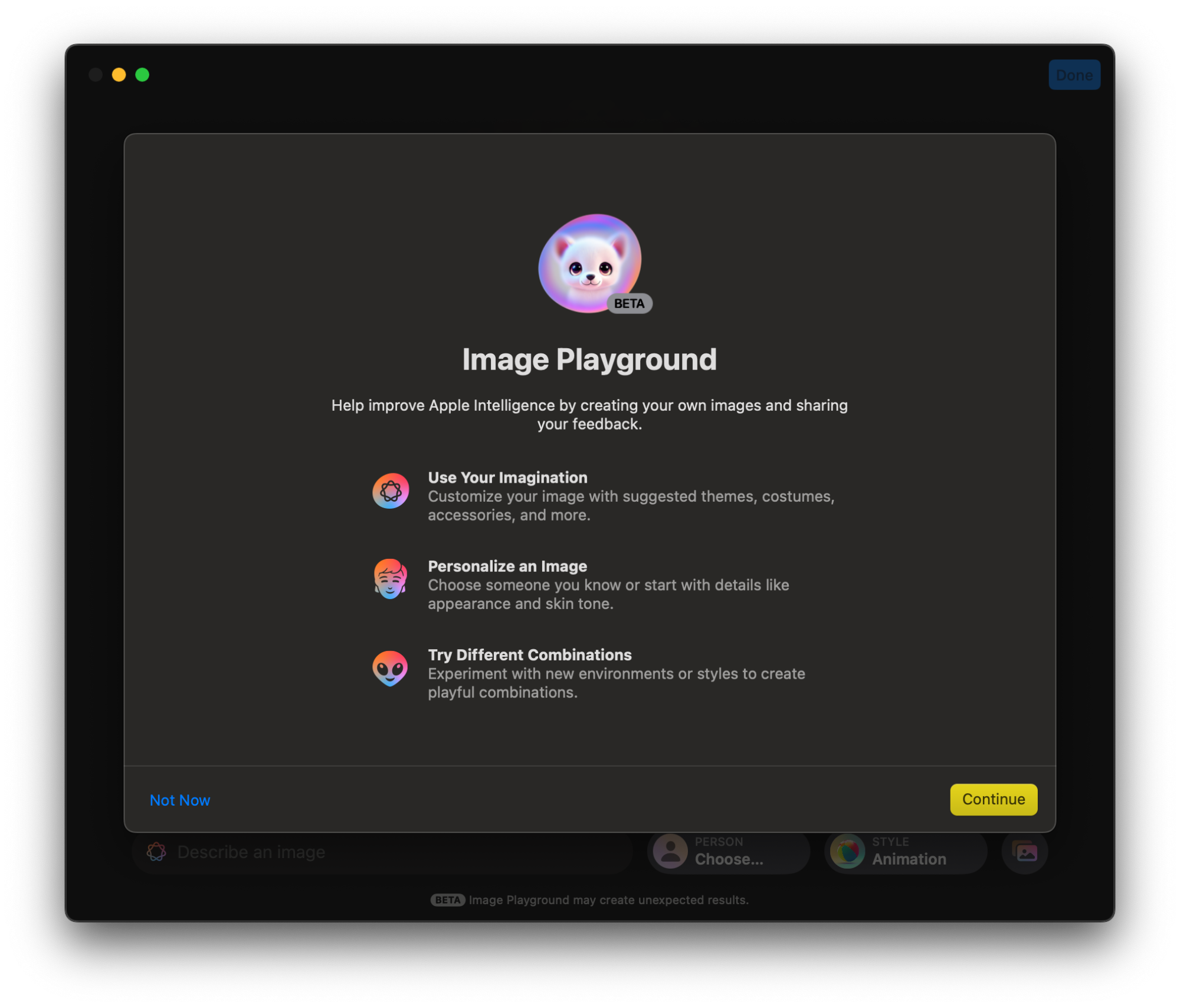1180x1008 pixels.
Task: Click the Done button in the title bar
Action: (1074, 75)
